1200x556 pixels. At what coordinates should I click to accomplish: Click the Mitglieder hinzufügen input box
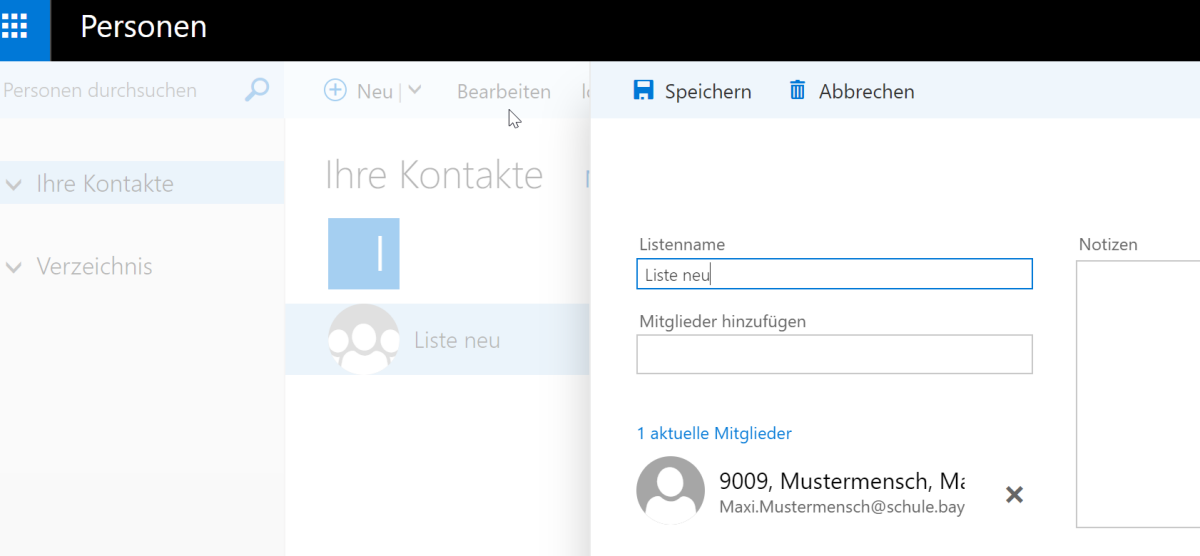click(834, 354)
